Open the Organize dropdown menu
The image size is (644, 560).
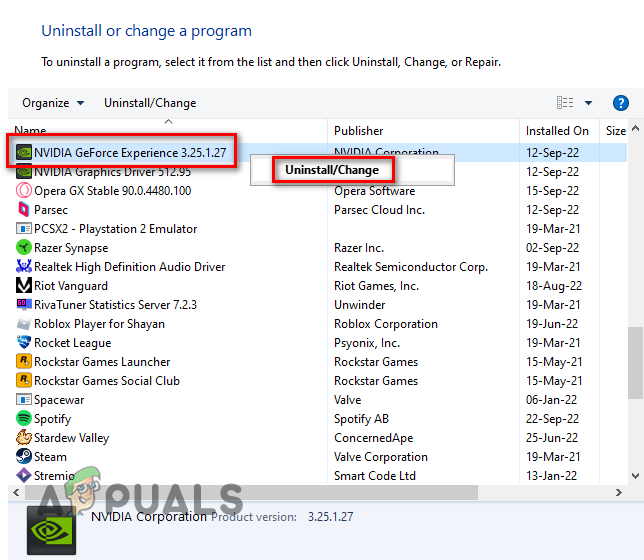(53, 103)
